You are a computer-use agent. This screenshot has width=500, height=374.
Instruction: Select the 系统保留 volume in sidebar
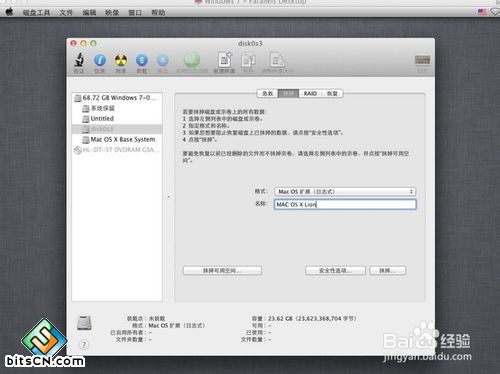(x=117, y=108)
